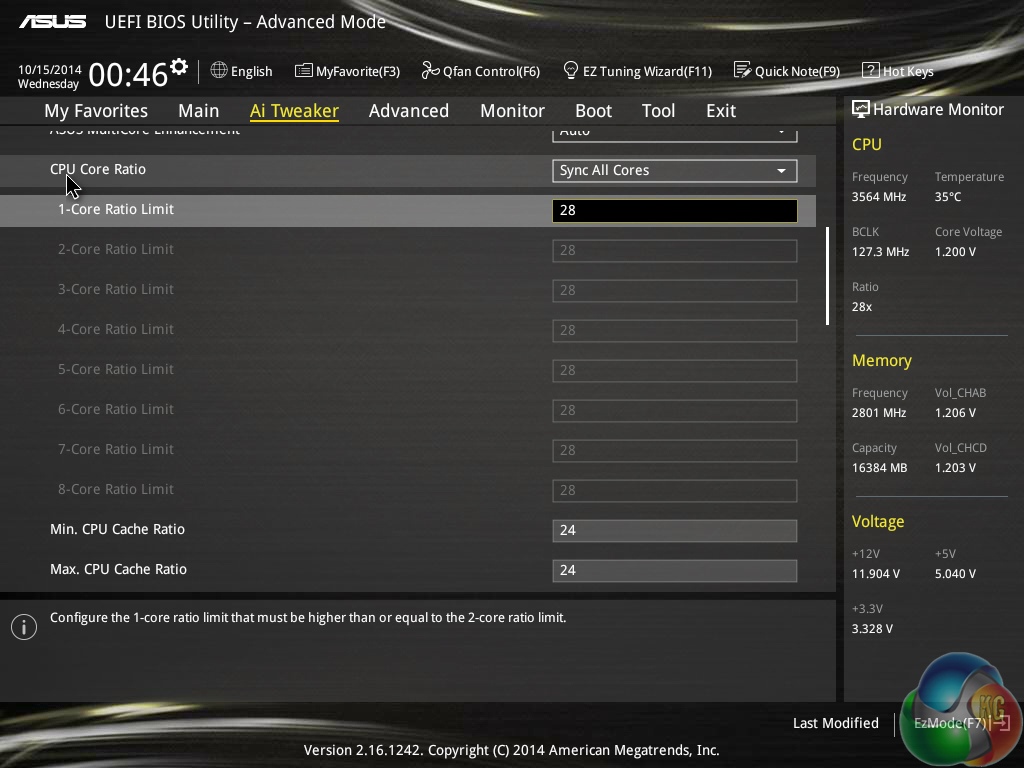Click the Vol_CHCD 1.203 V value
Screen dimensions: 1024x768
[955, 468]
